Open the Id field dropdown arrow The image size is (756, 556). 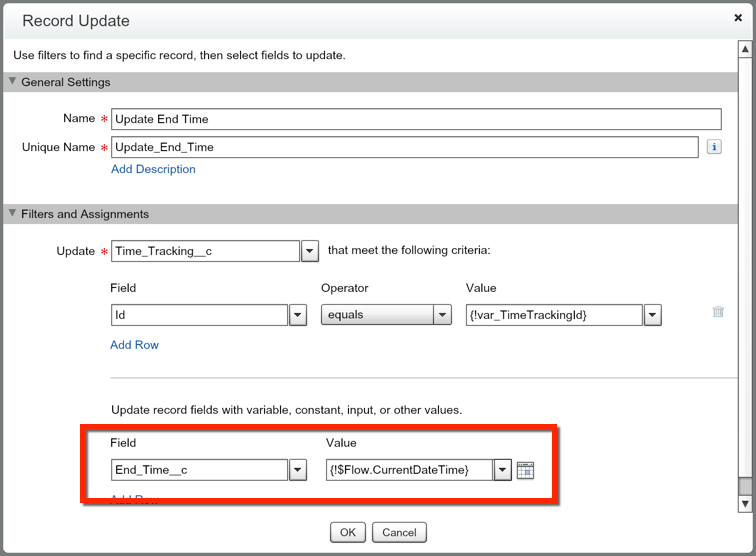[x=297, y=315]
